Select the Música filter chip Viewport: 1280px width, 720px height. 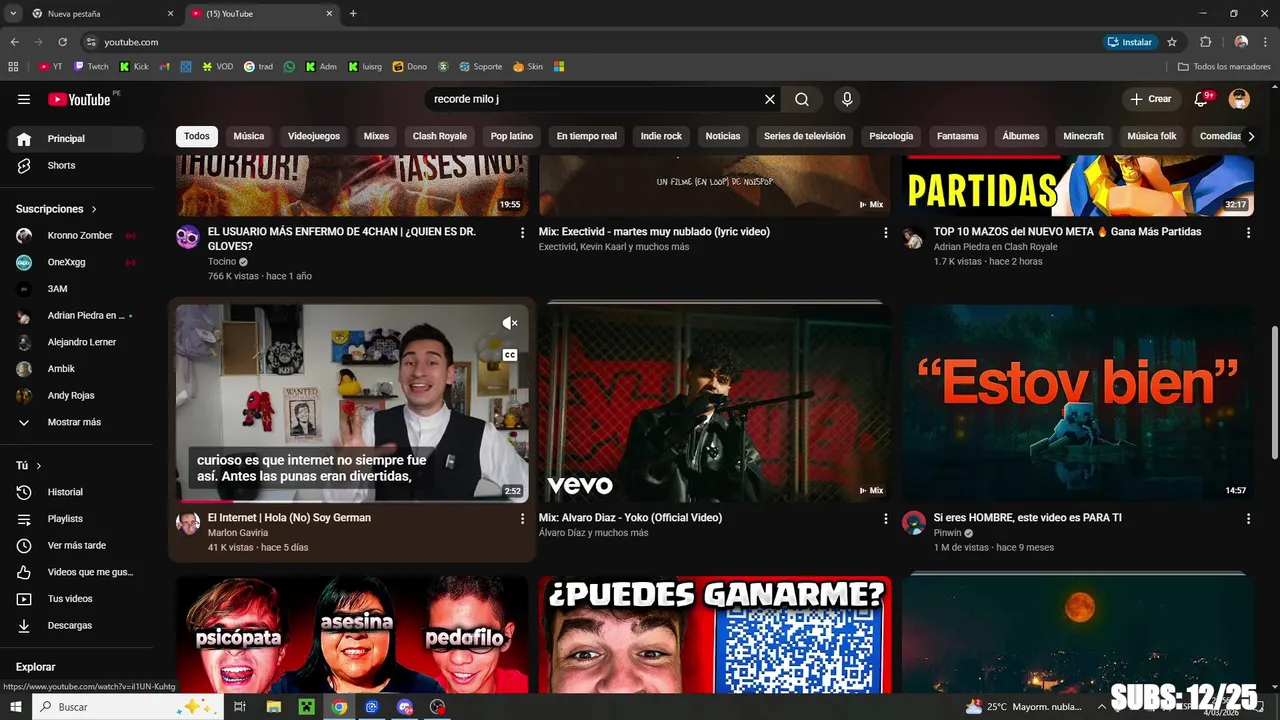(249, 136)
